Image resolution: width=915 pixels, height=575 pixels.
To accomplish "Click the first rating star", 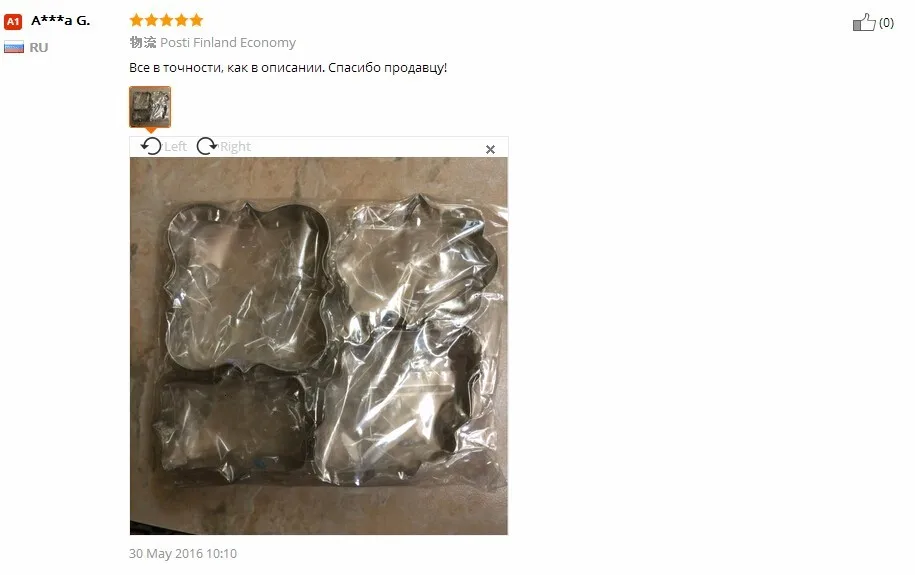I will click(136, 20).
